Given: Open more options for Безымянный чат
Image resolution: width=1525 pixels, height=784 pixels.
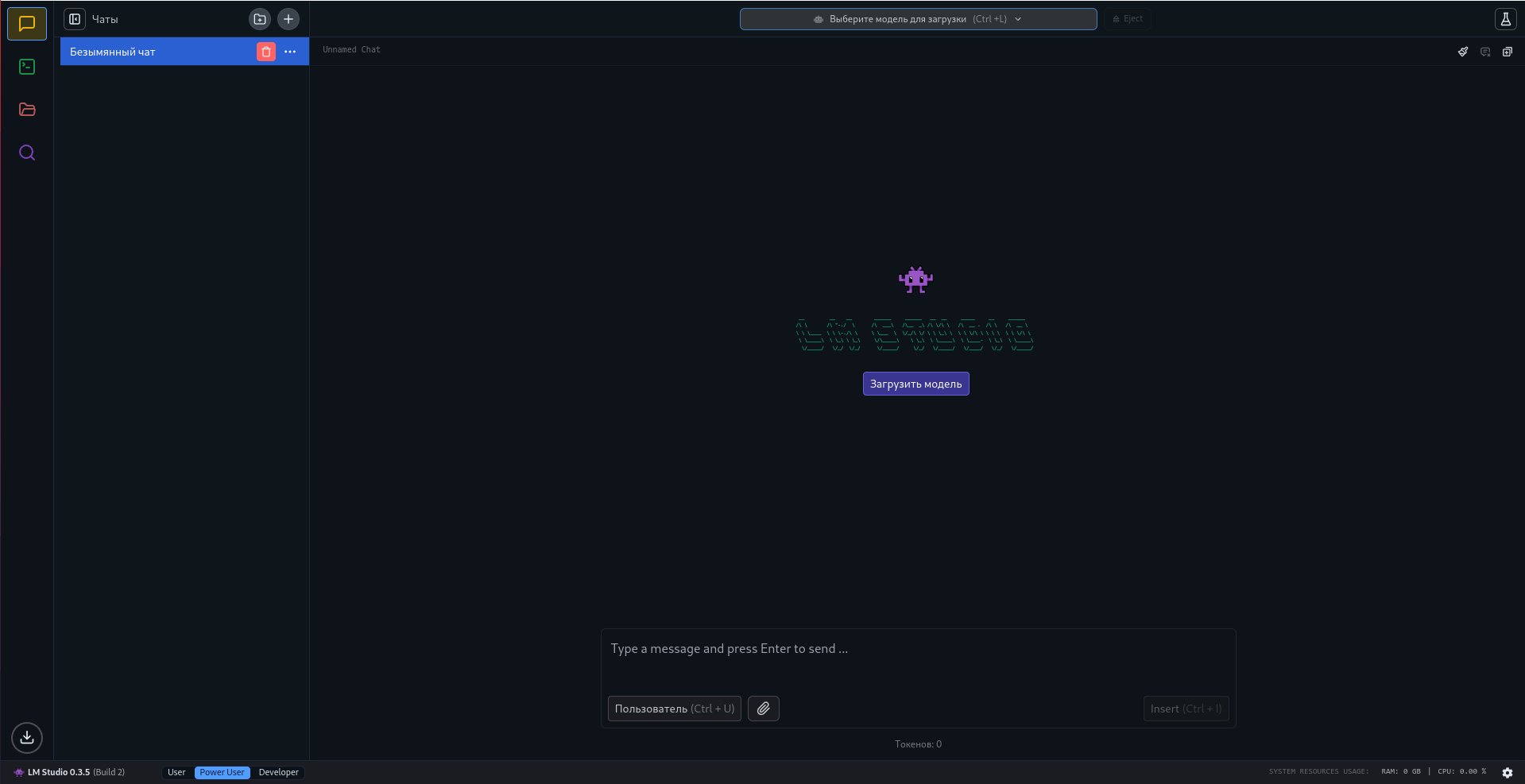Looking at the screenshot, I should pos(290,52).
